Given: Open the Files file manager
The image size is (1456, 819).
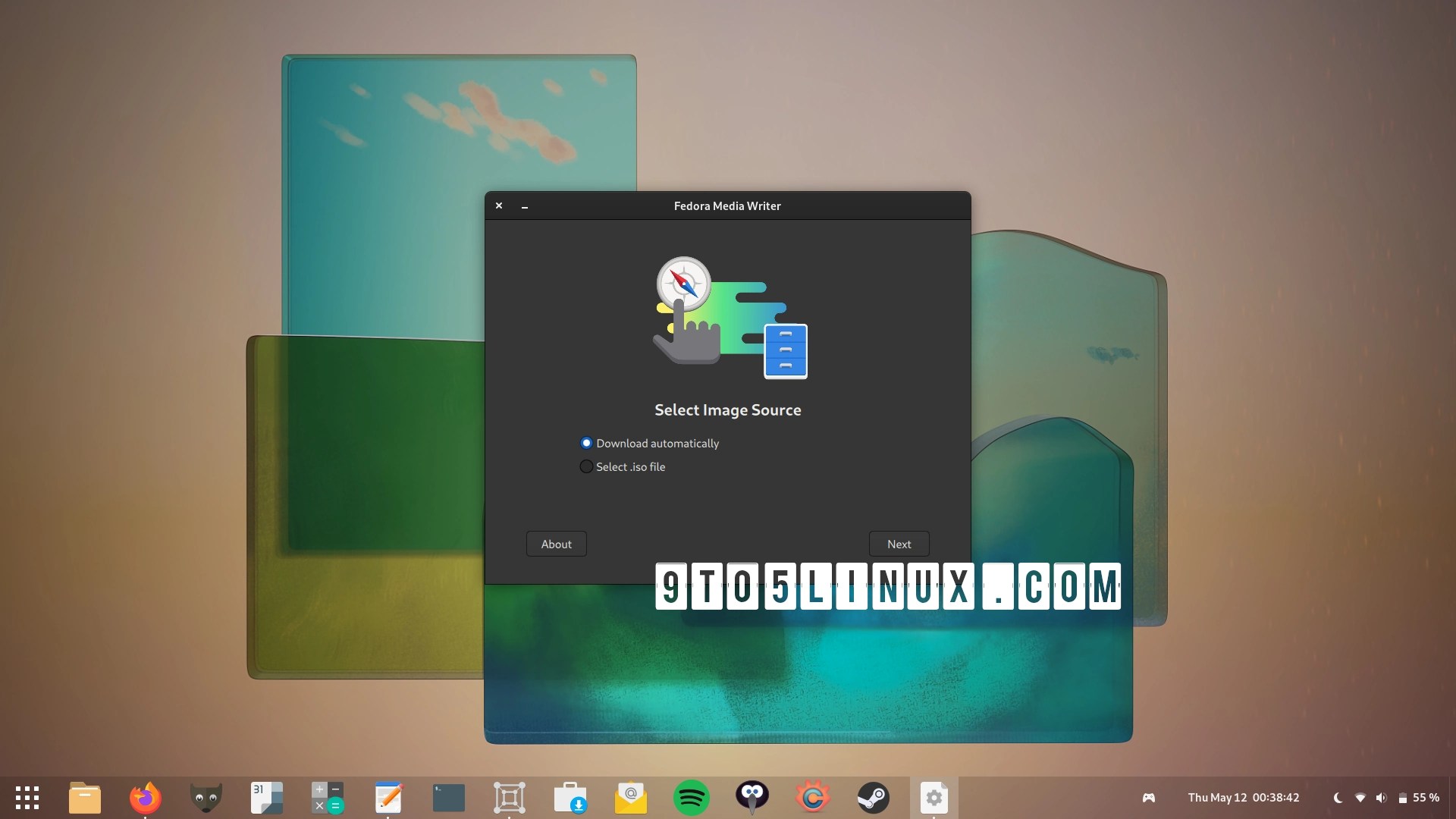Looking at the screenshot, I should pos(84,798).
